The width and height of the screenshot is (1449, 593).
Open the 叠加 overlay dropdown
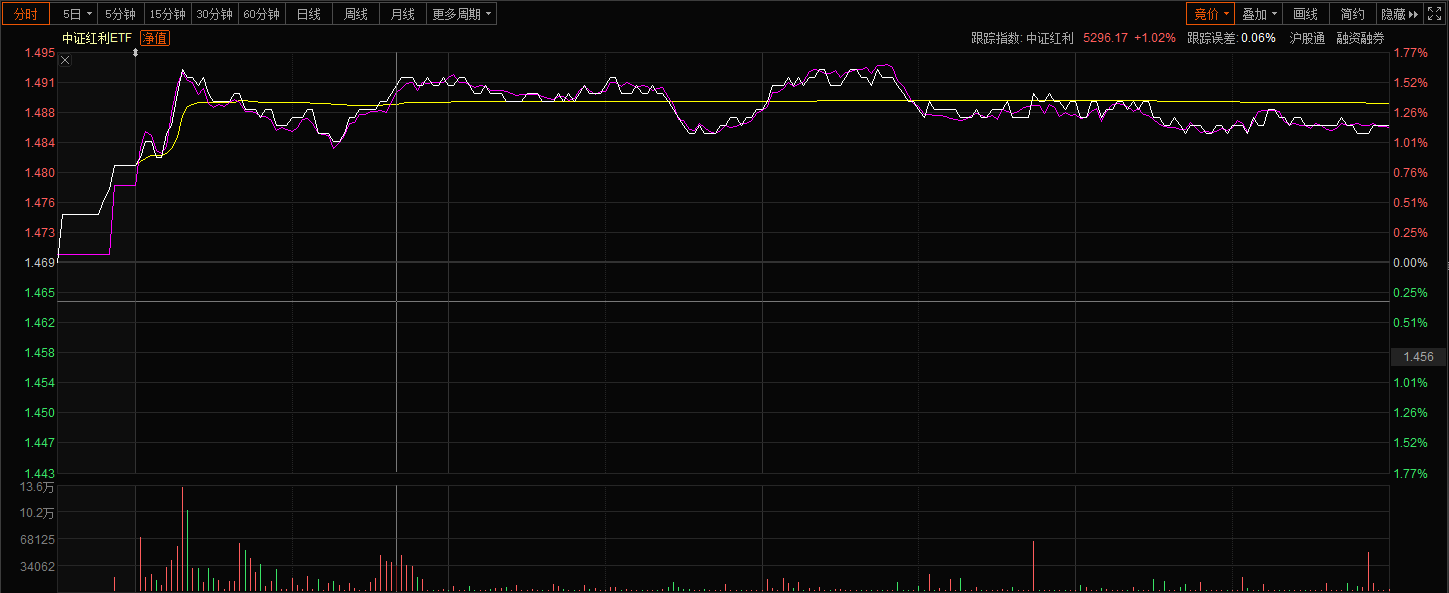coord(1259,14)
